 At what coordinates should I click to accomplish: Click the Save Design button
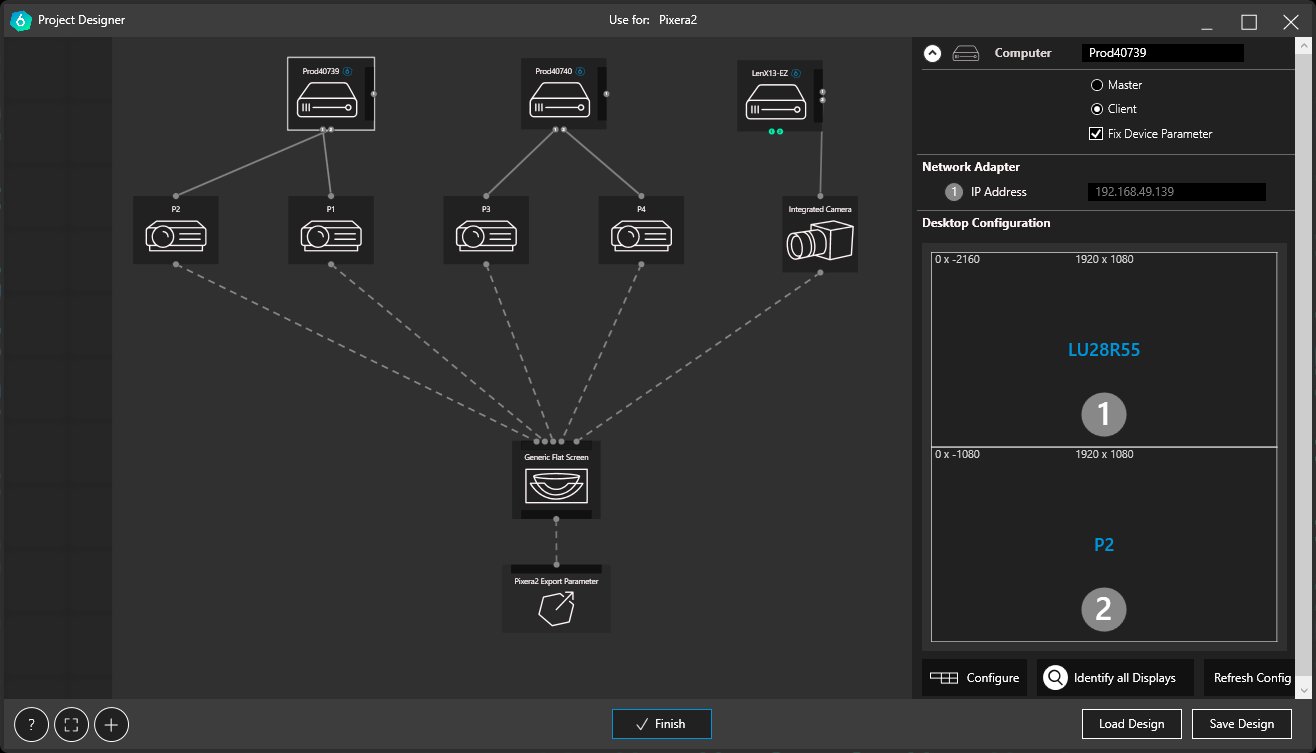(x=1241, y=724)
